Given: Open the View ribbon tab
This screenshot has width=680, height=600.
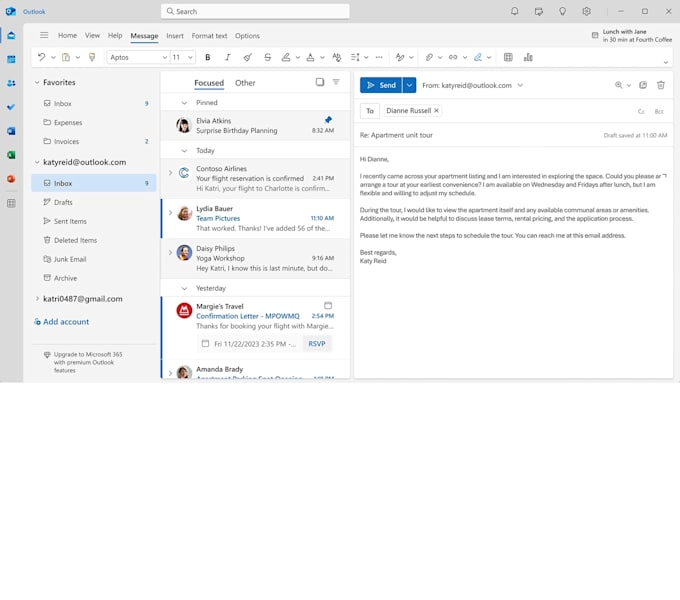Looking at the screenshot, I should [92, 36].
